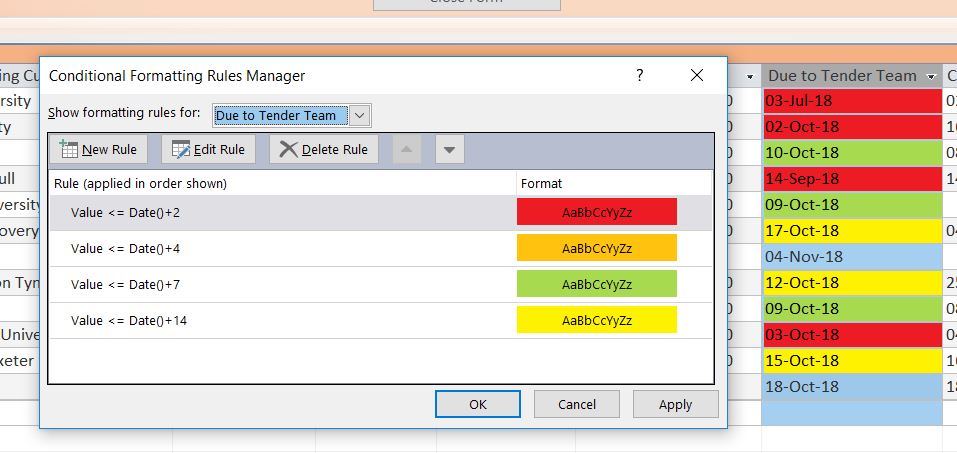Image resolution: width=957 pixels, height=453 pixels.
Task: Click the Due to Tender Team combo field
Action: (x=281, y=115)
